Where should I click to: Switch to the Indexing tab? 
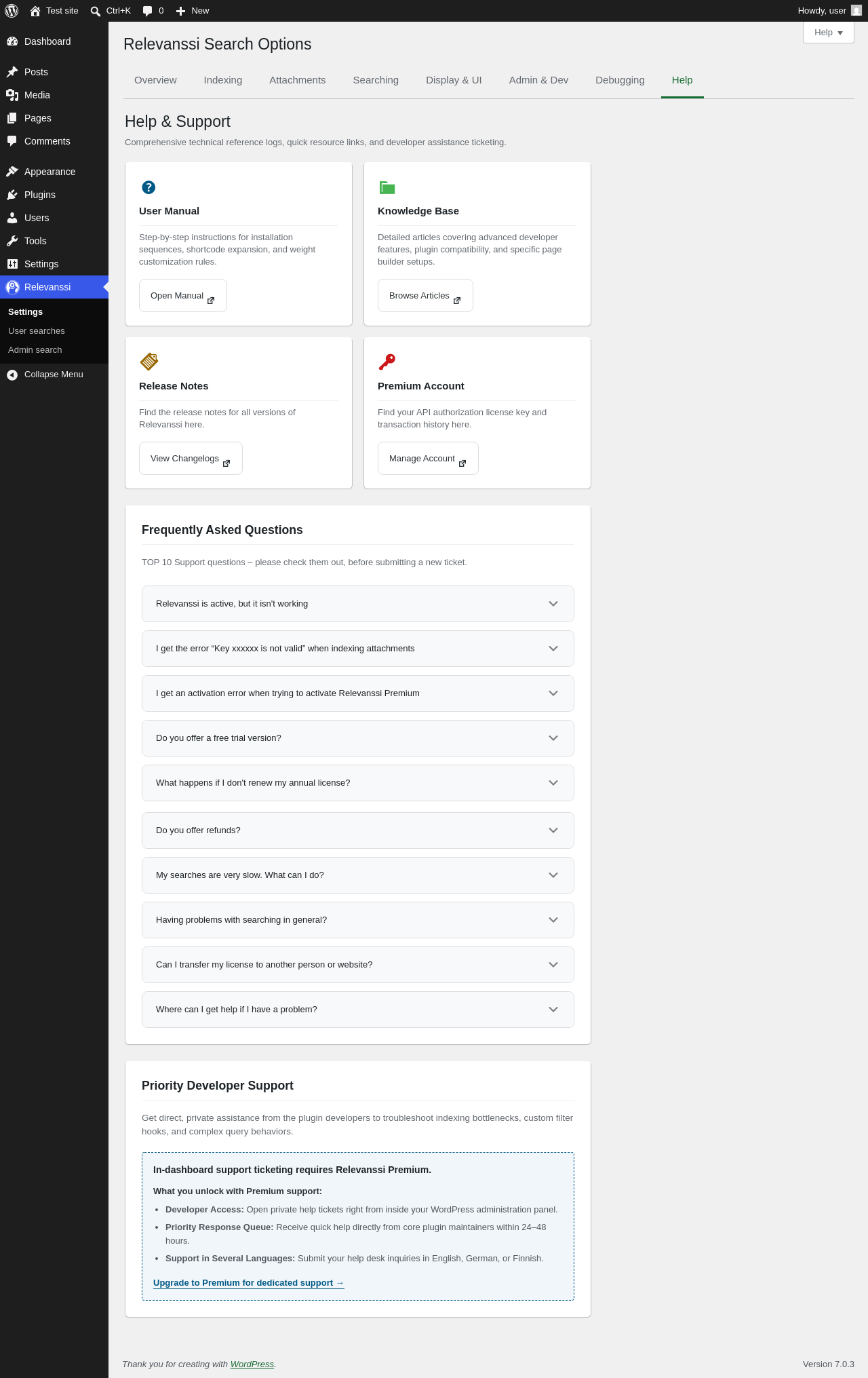tap(223, 80)
